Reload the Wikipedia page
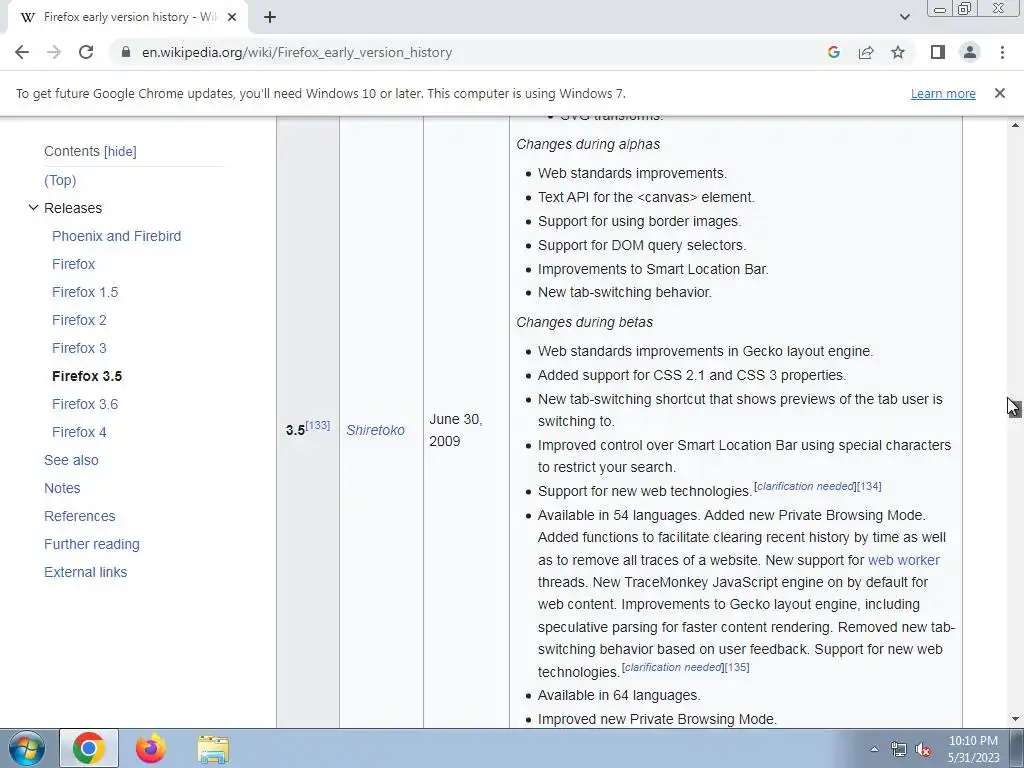 point(86,52)
